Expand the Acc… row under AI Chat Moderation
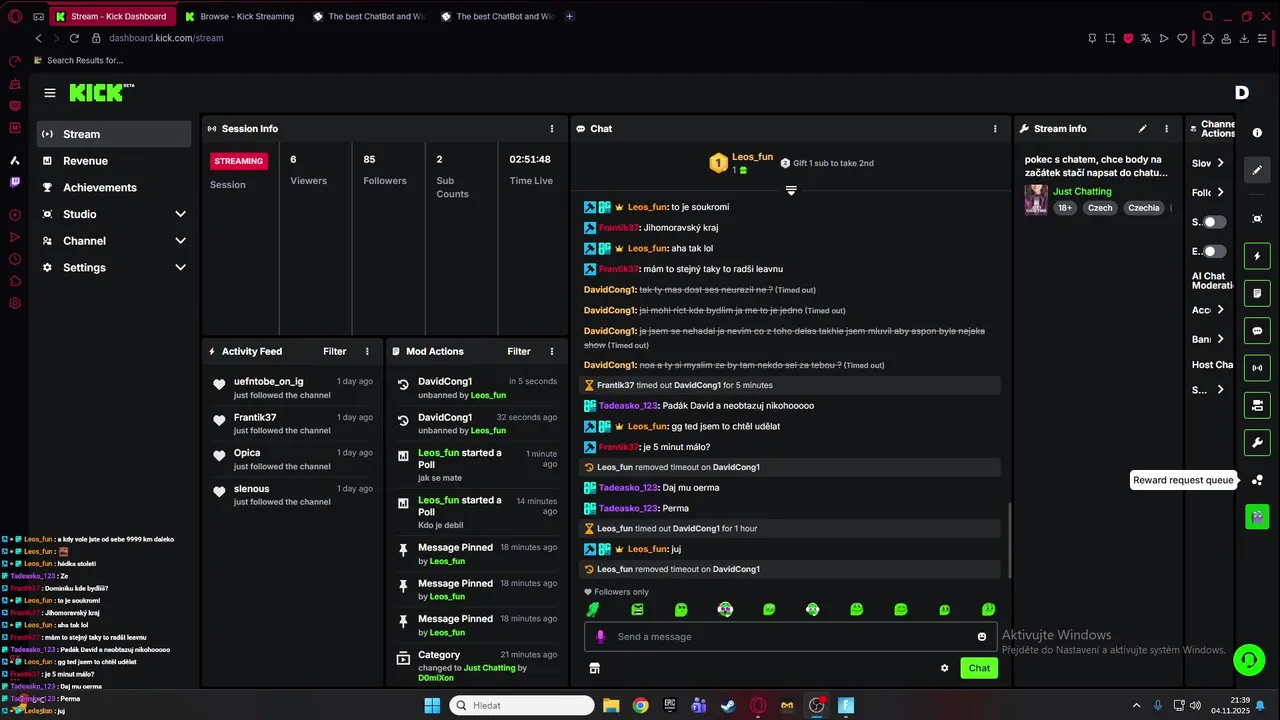1280x720 pixels. tap(1220, 310)
